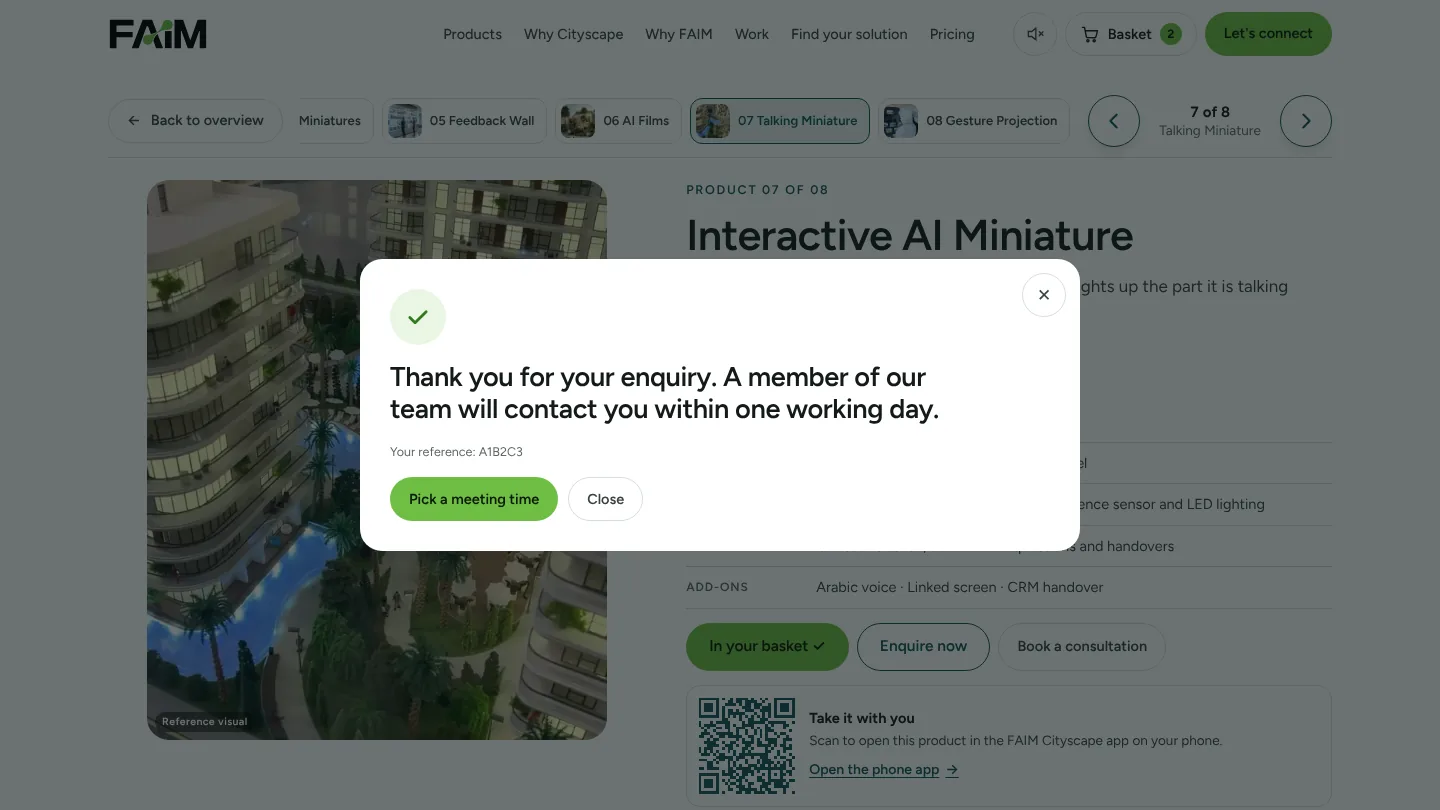
Task: Switch to 06 AI Films tab
Action: [x=618, y=121]
